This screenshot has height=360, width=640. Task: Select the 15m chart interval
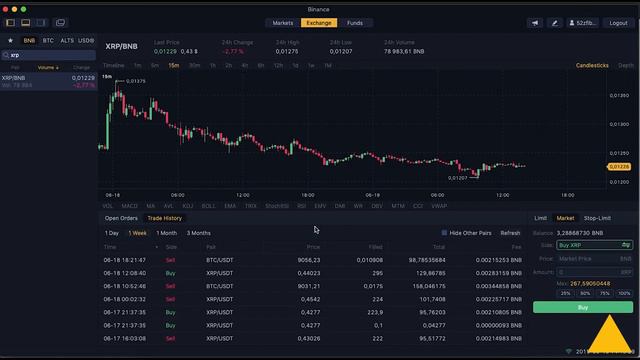point(174,65)
